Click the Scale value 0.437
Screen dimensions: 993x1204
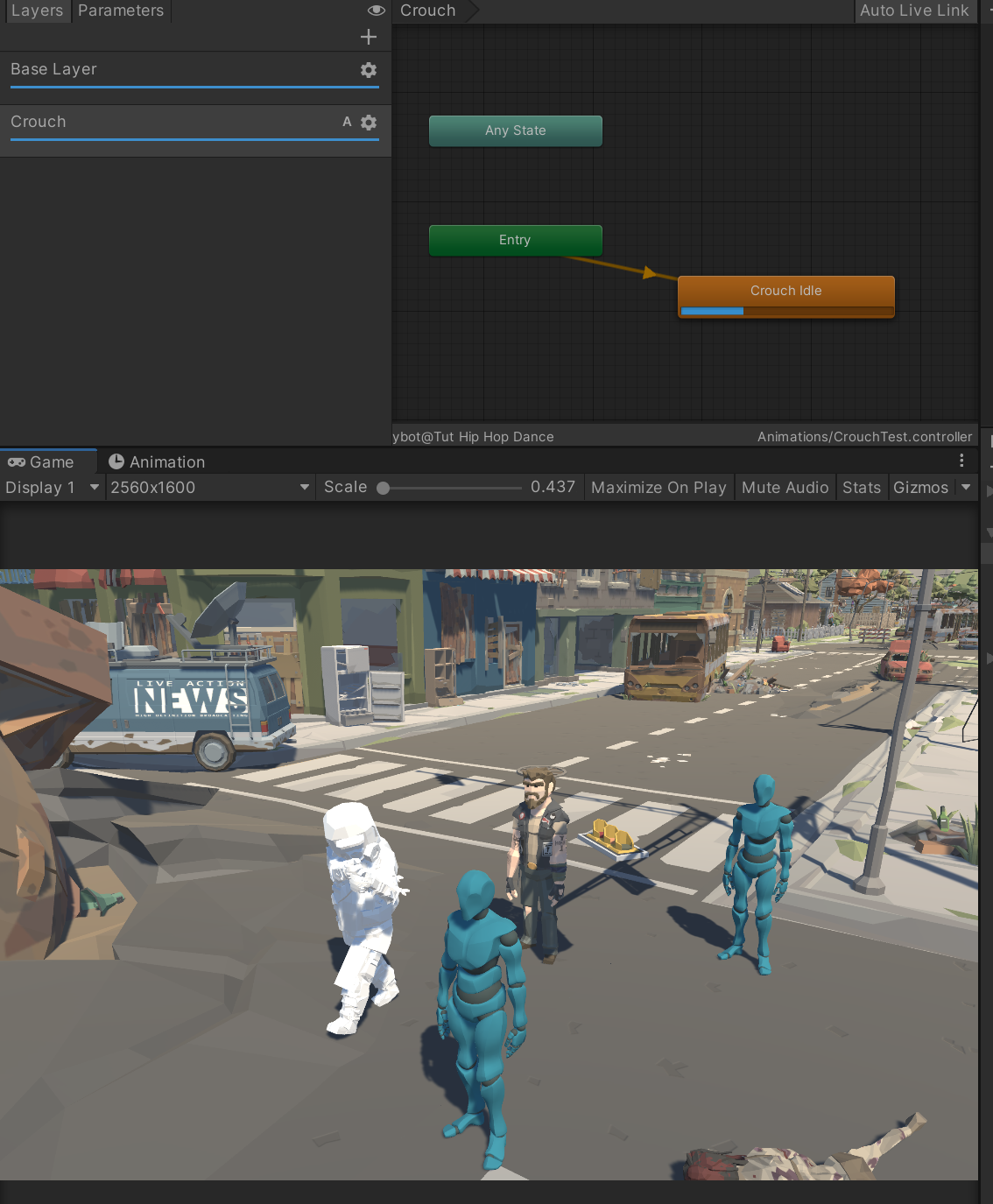pos(553,488)
